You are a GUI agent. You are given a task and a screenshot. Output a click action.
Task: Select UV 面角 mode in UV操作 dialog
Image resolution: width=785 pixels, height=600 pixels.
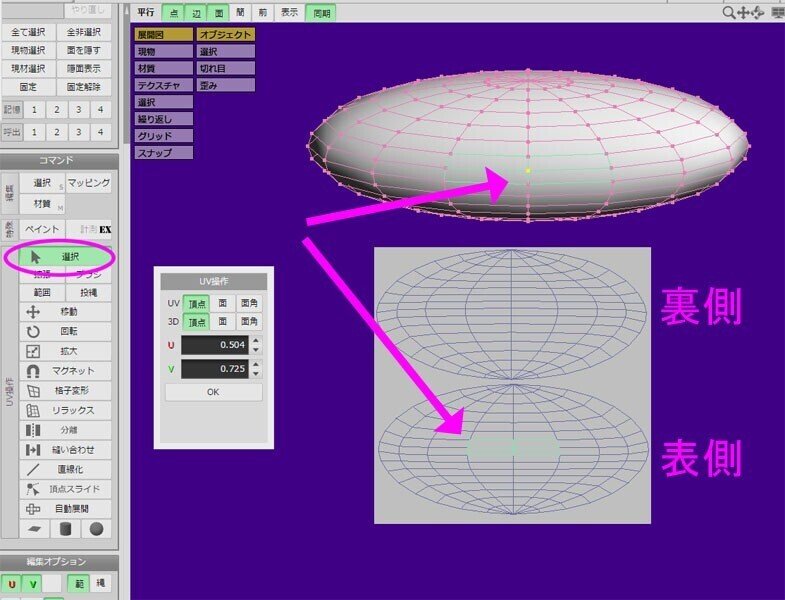(x=249, y=303)
